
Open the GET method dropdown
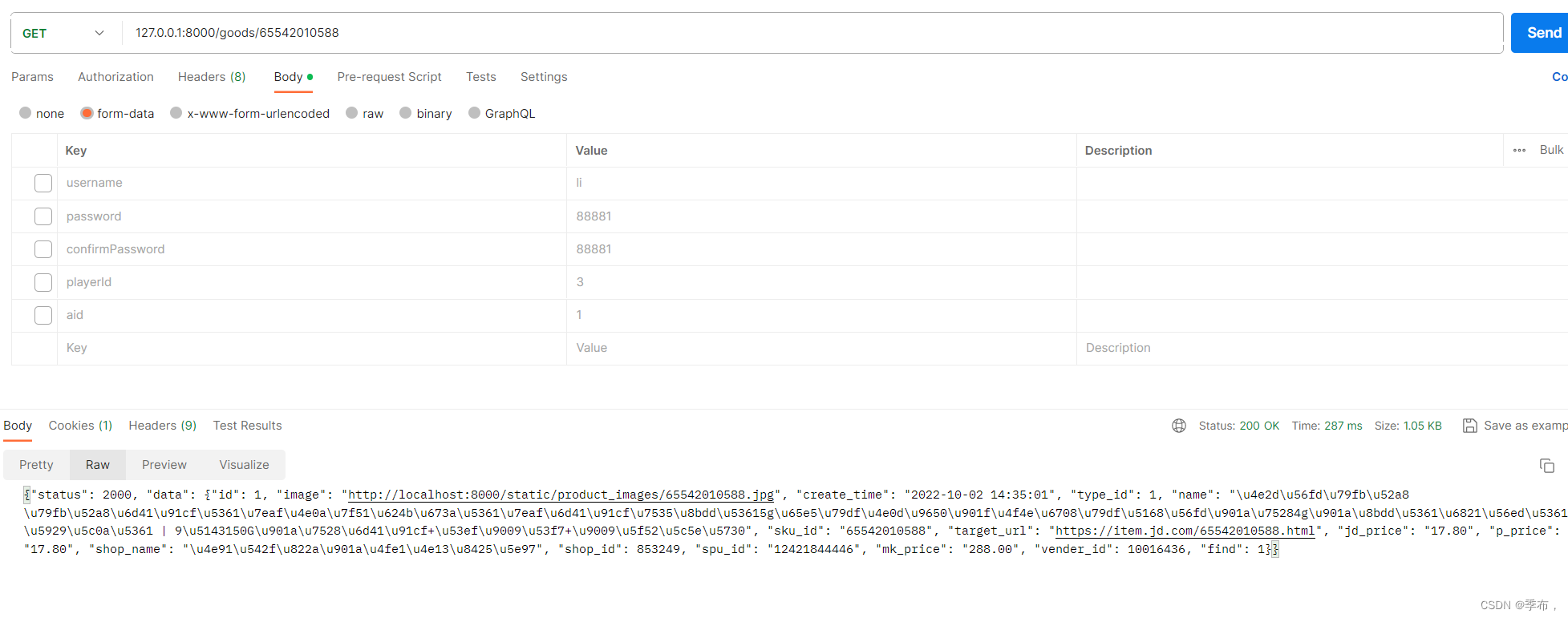coord(63,33)
